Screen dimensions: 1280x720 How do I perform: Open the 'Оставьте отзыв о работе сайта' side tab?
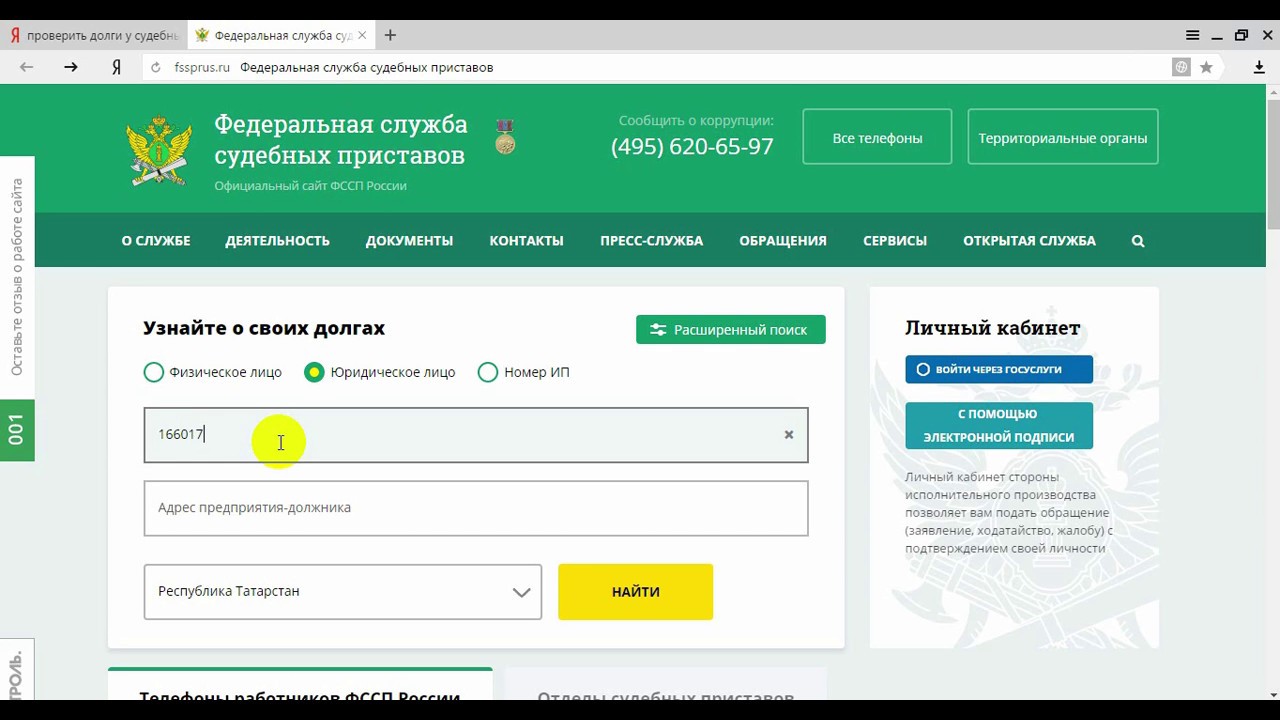pos(17,277)
